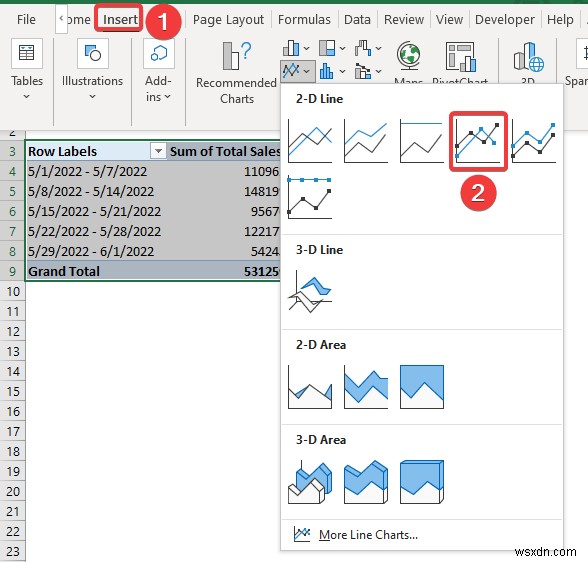The image size is (588, 562).
Task: Open the Illustrations shapes icon
Action: click(93, 53)
